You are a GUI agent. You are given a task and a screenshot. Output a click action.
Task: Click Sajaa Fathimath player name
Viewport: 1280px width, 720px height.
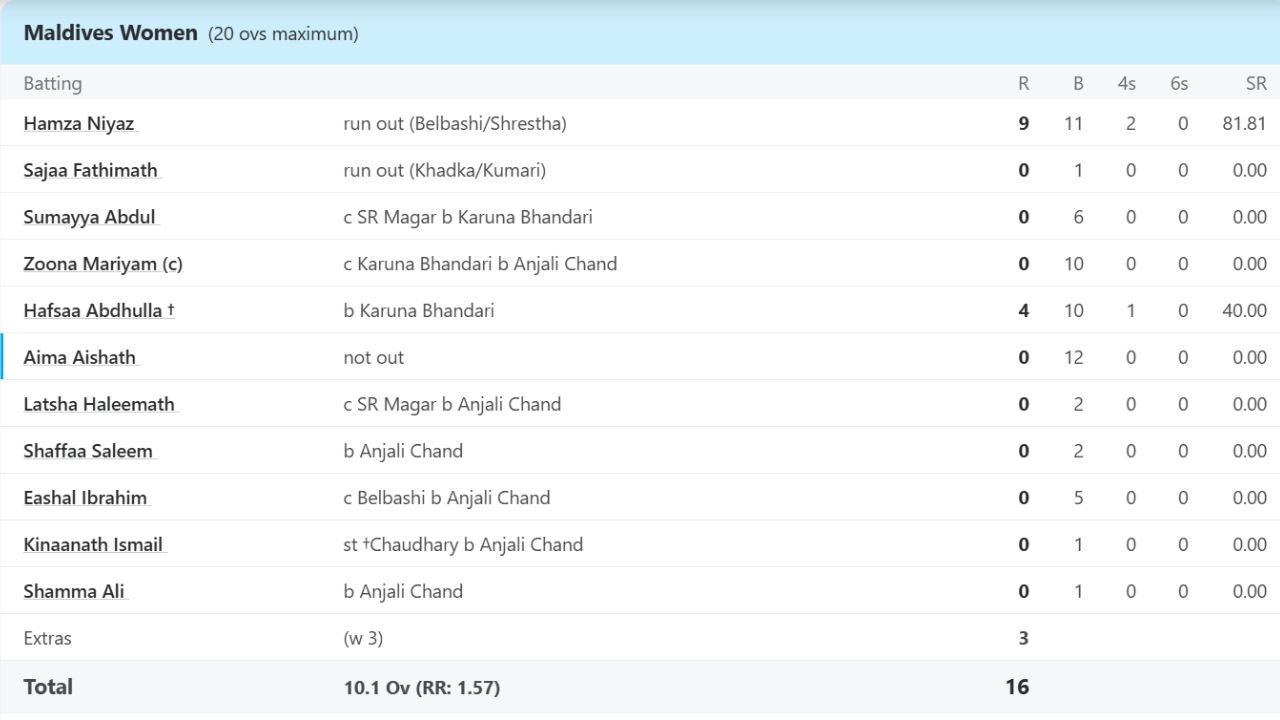click(90, 171)
